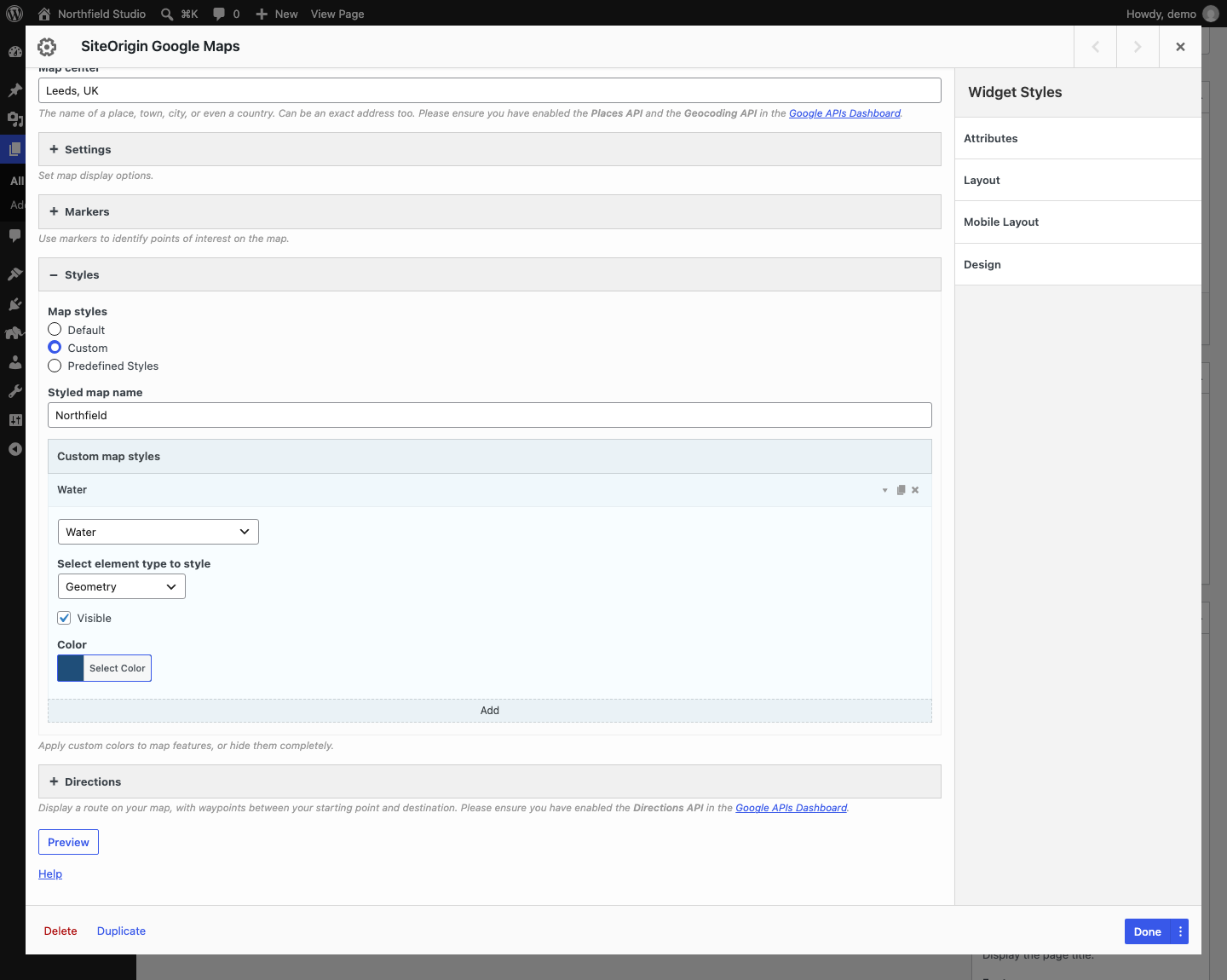This screenshot has height=980, width=1227.
Task: Expand the Directions section
Action: pos(490,781)
